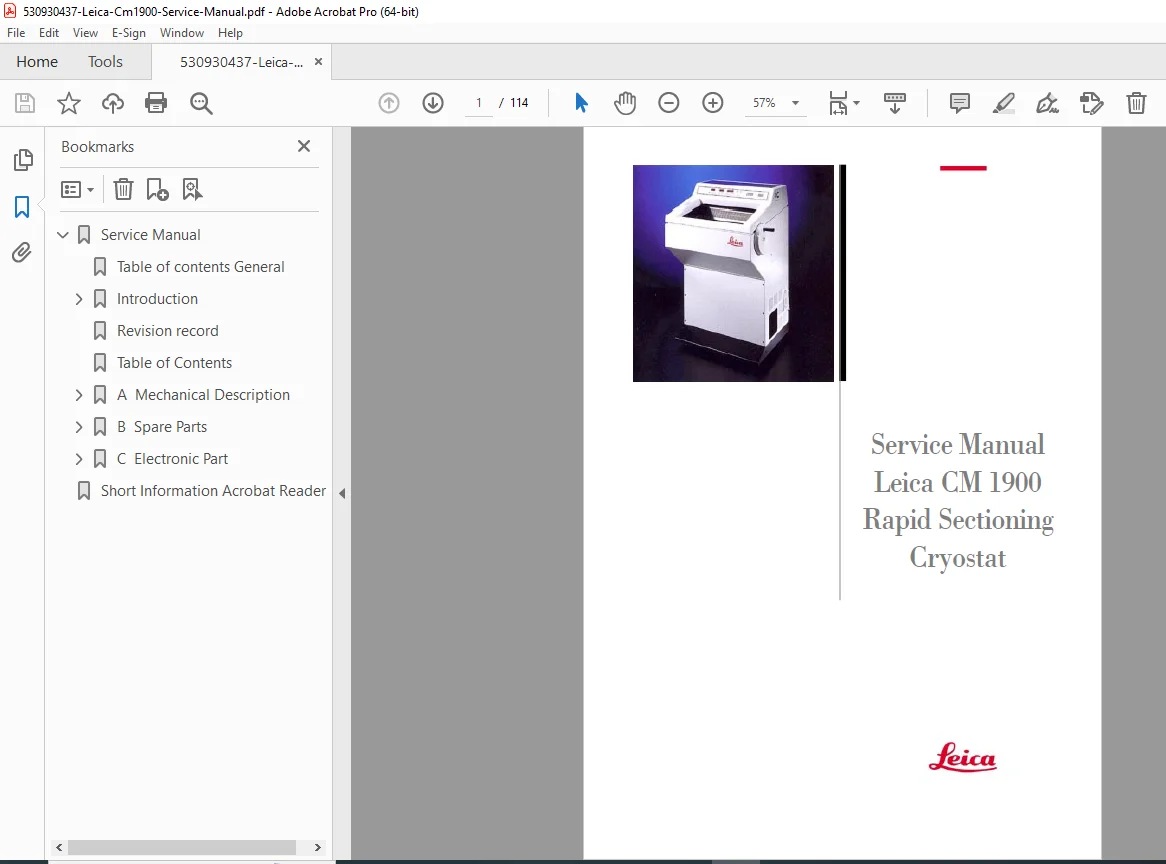Go to previous page arrow
The height and width of the screenshot is (864, 1166).
click(x=389, y=103)
